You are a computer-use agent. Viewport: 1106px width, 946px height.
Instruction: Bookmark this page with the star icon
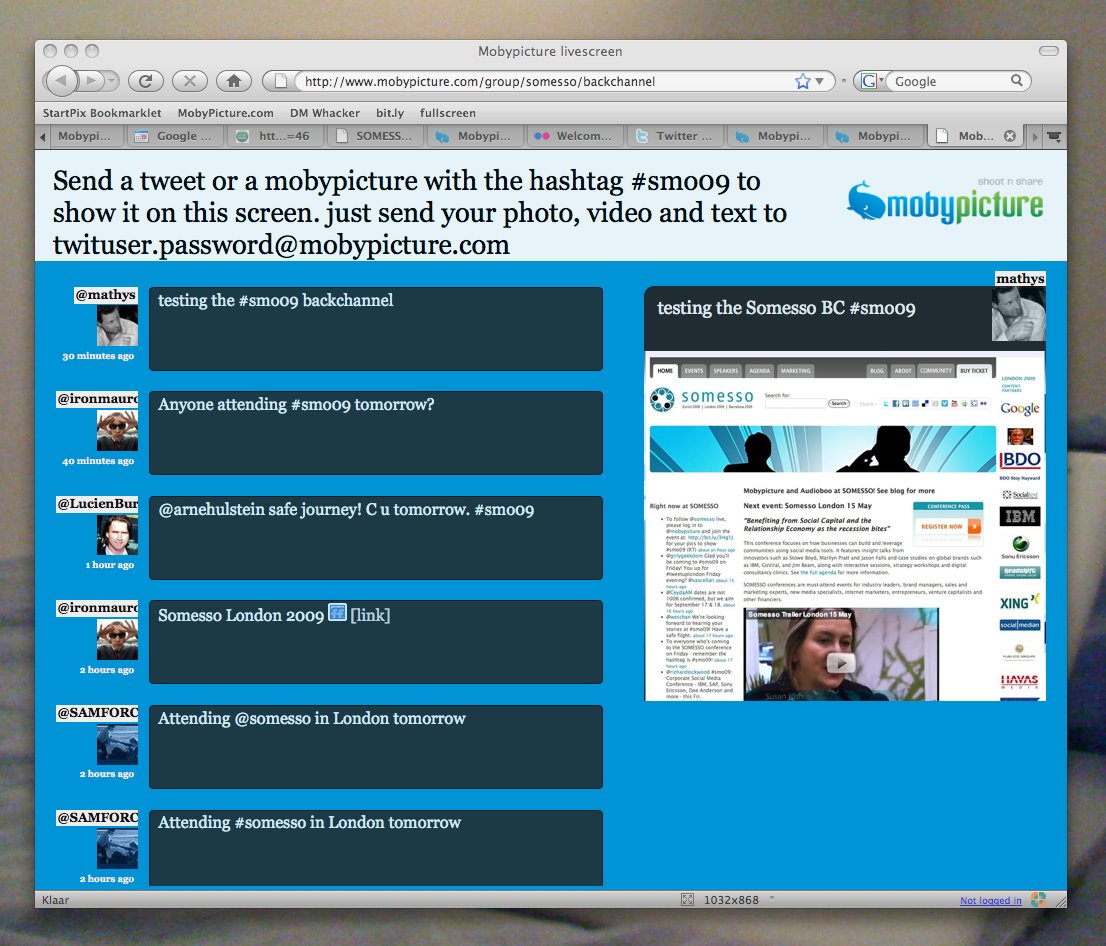[802, 81]
